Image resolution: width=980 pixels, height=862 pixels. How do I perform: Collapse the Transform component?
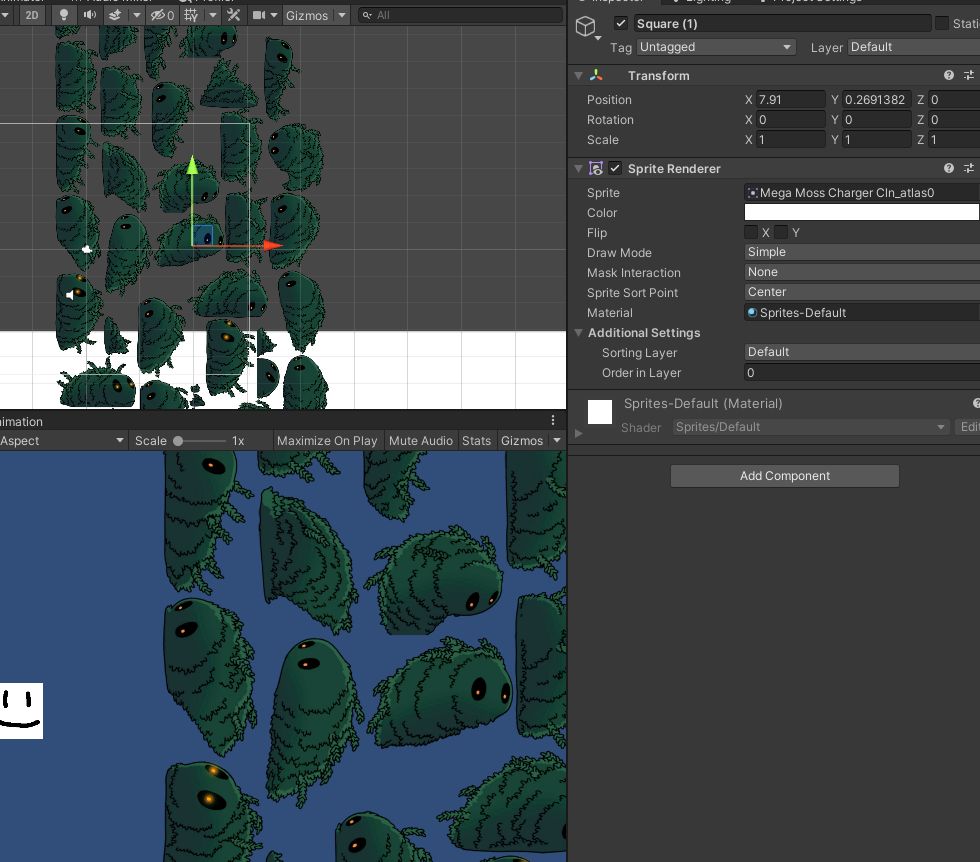click(578, 76)
